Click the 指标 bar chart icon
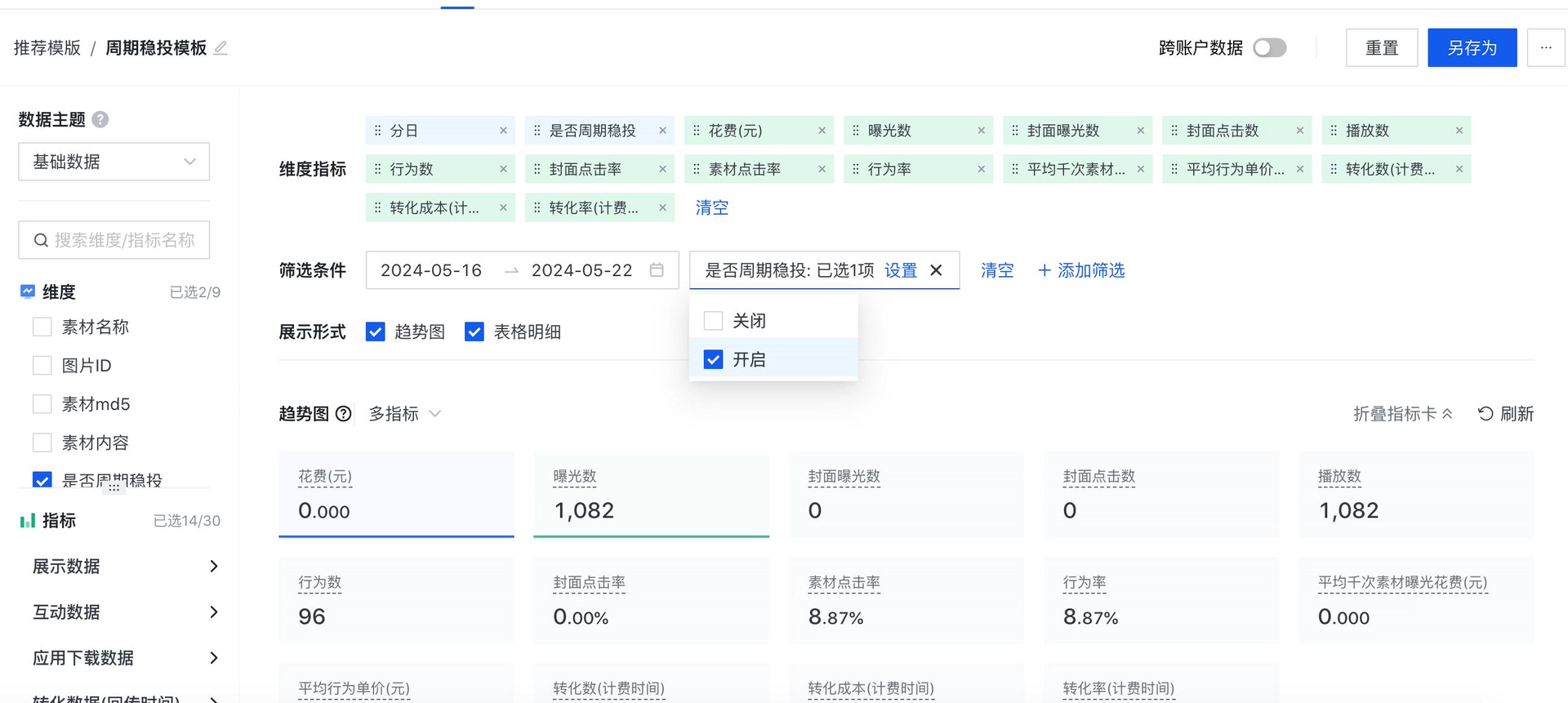Viewport: 1568px width, 703px height. pyautogui.click(x=28, y=520)
